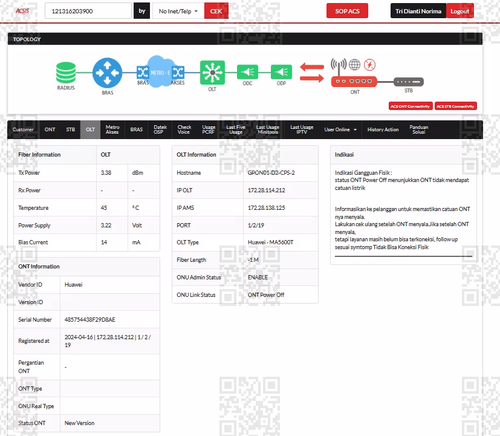This screenshot has height=436, width=500.
Task: Open the Check Voice tab
Action: pyautogui.click(x=184, y=129)
